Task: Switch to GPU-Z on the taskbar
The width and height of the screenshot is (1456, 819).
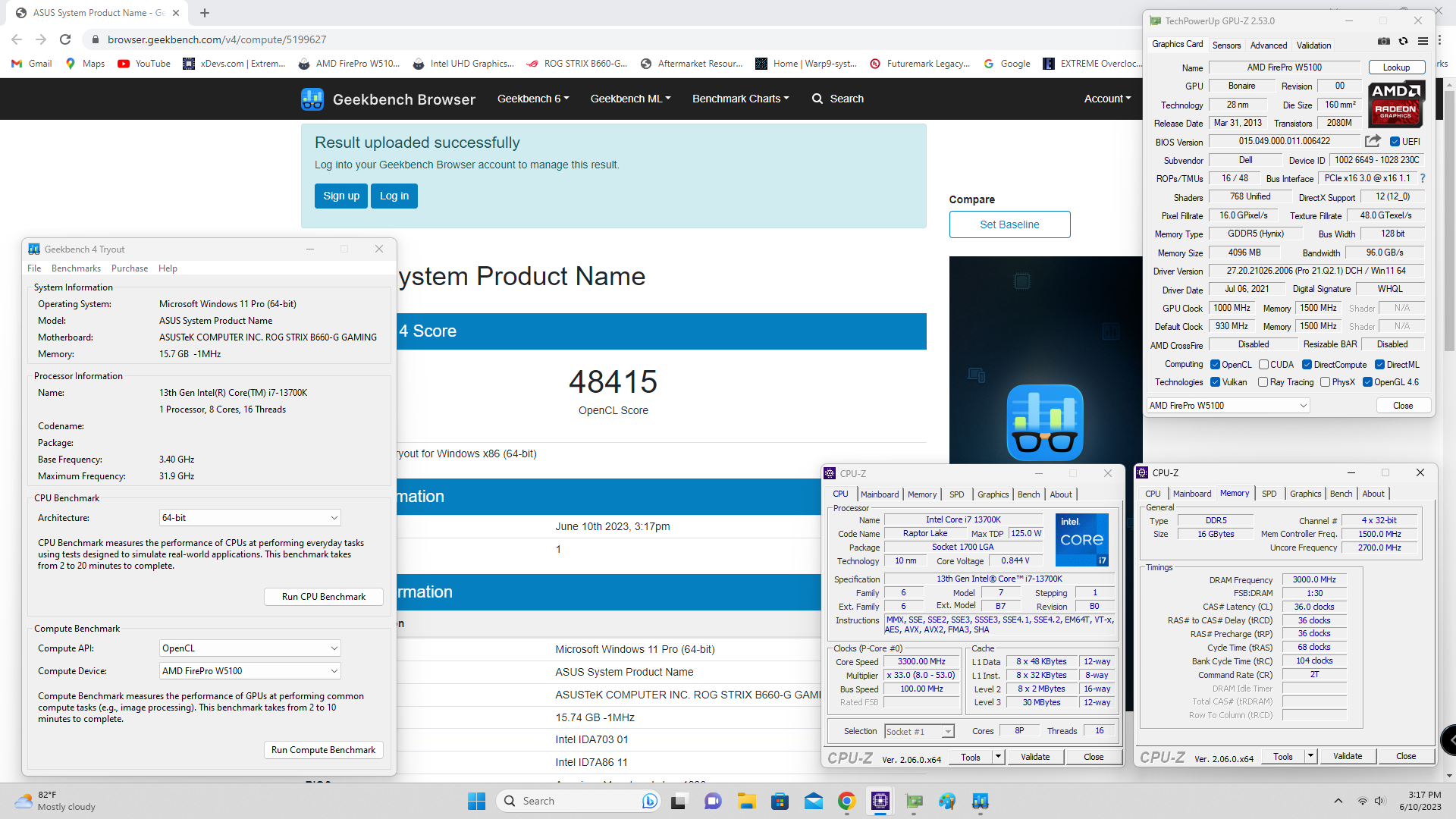Action: [914, 801]
